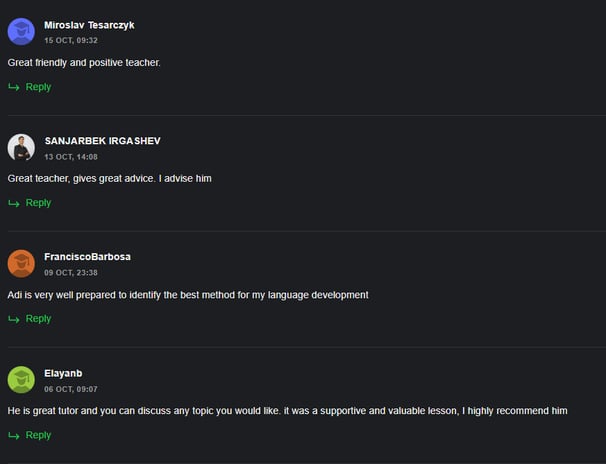Click the 09 OCT, 23:38 timestamp

(71, 273)
